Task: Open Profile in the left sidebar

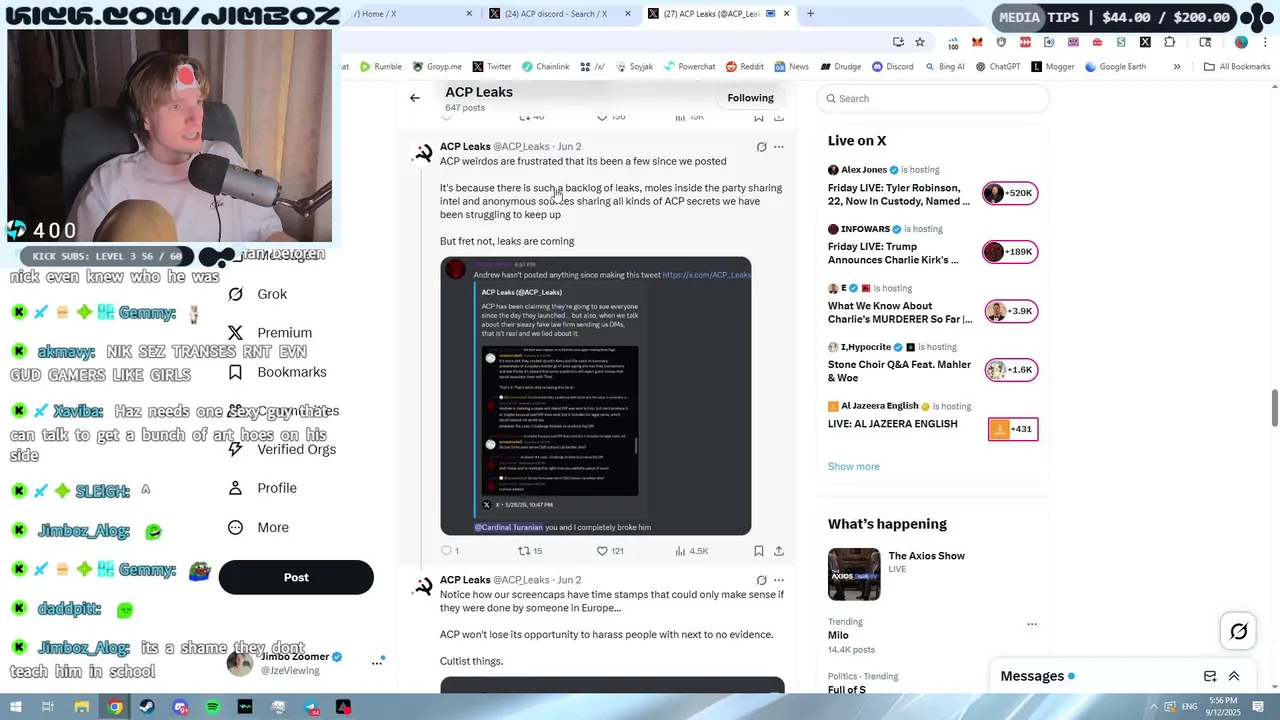Action: click(262, 488)
